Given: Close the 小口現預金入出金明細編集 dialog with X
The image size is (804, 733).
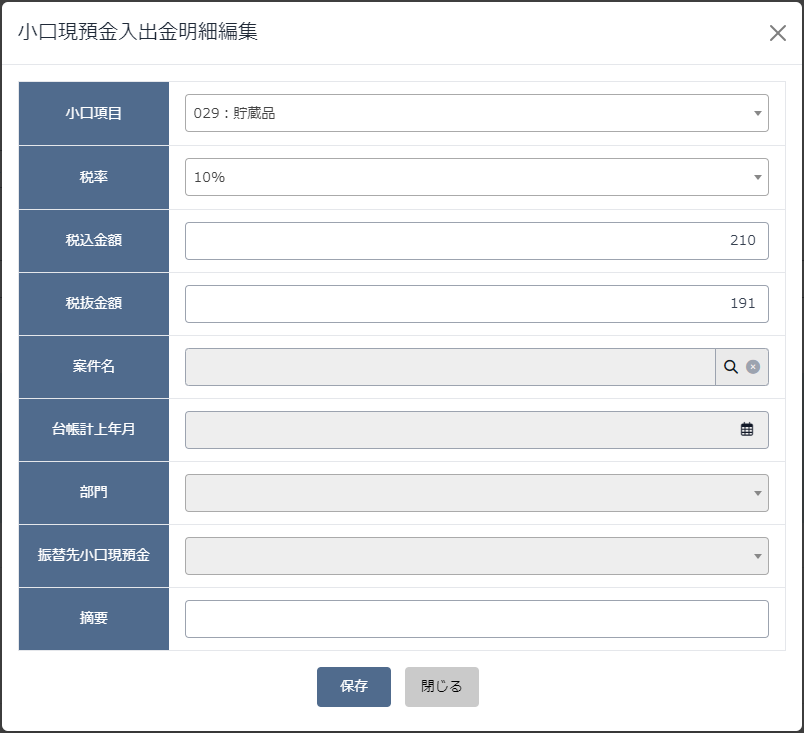Looking at the screenshot, I should 778,33.
